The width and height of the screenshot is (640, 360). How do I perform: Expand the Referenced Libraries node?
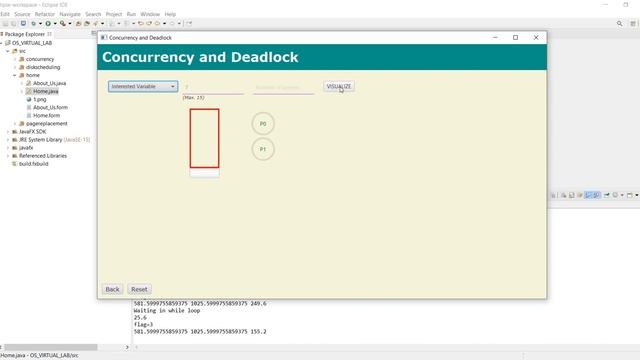click(x=8, y=156)
